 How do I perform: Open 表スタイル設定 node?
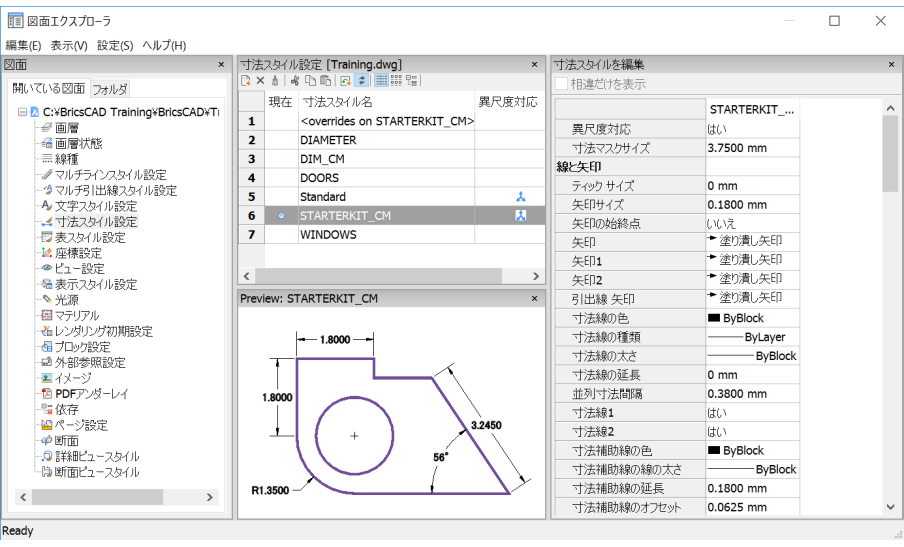point(90,237)
